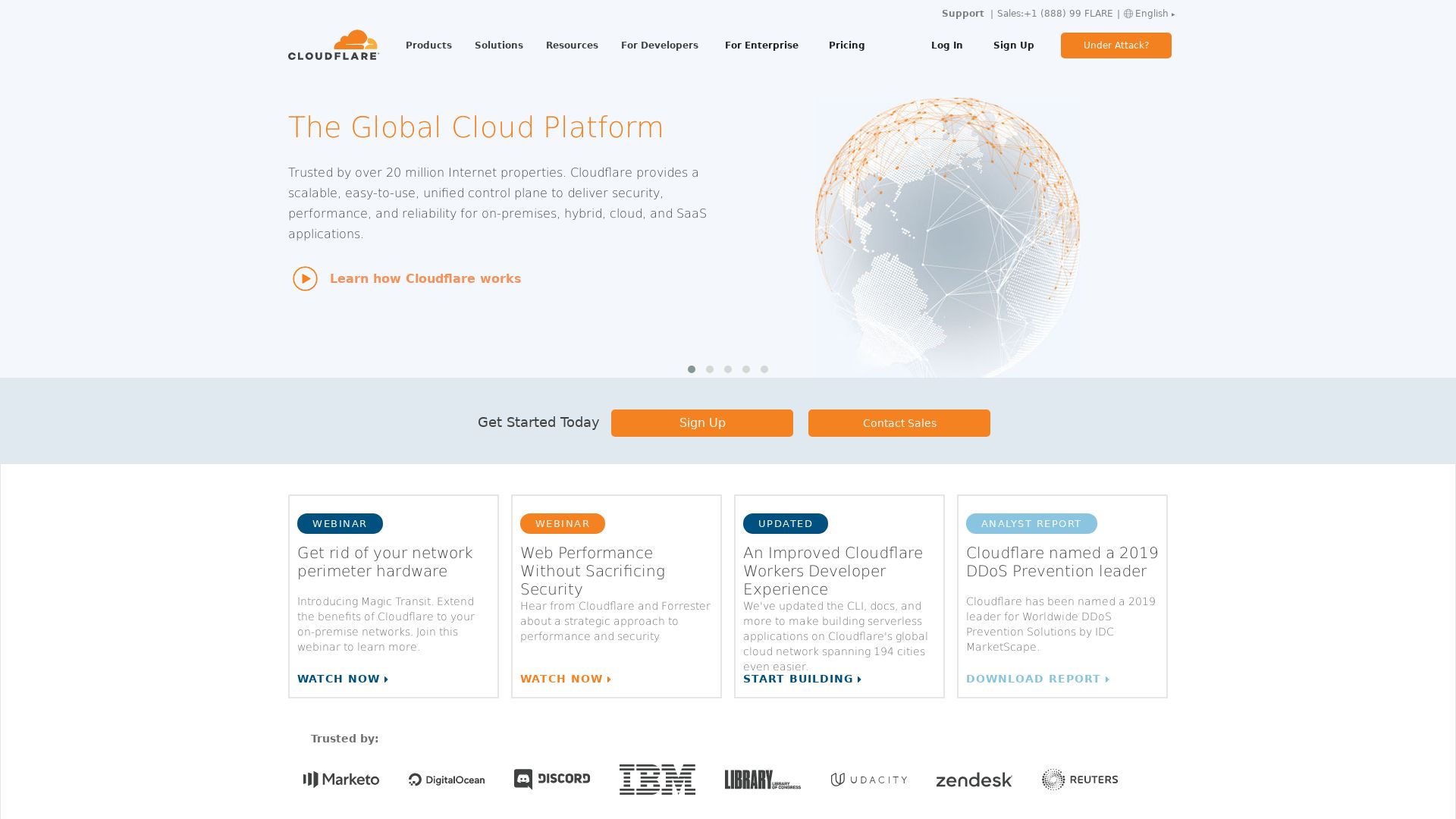1456x819 pixels.
Task: Expand the Solutions navigation menu
Action: [x=499, y=45]
